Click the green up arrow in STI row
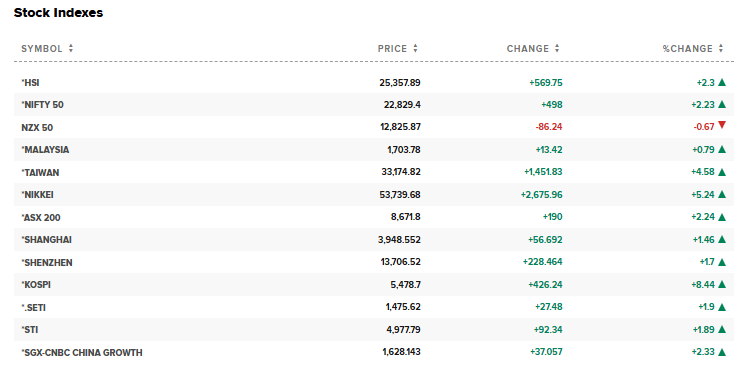Viewport: 742px width, 383px height. click(x=722, y=330)
